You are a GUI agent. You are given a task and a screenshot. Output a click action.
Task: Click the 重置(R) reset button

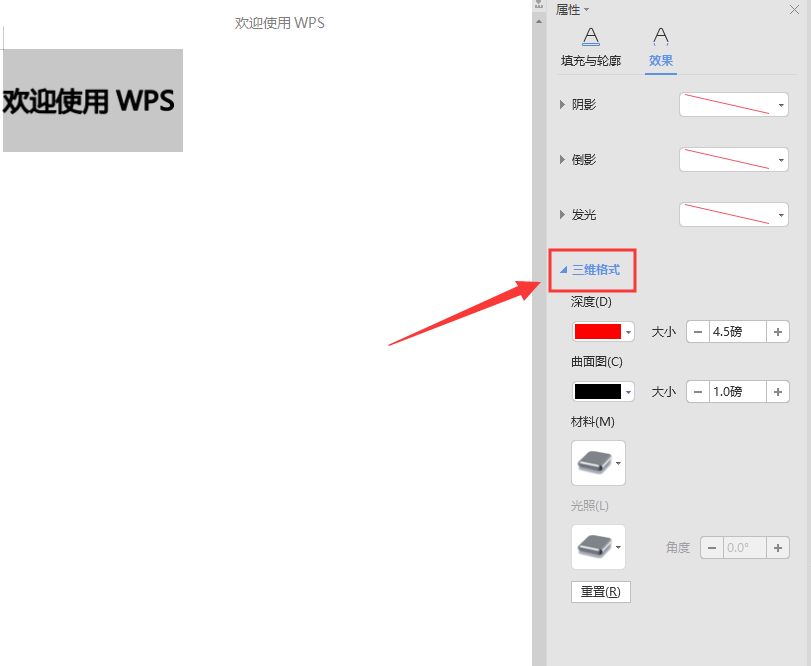pos(600,592)
